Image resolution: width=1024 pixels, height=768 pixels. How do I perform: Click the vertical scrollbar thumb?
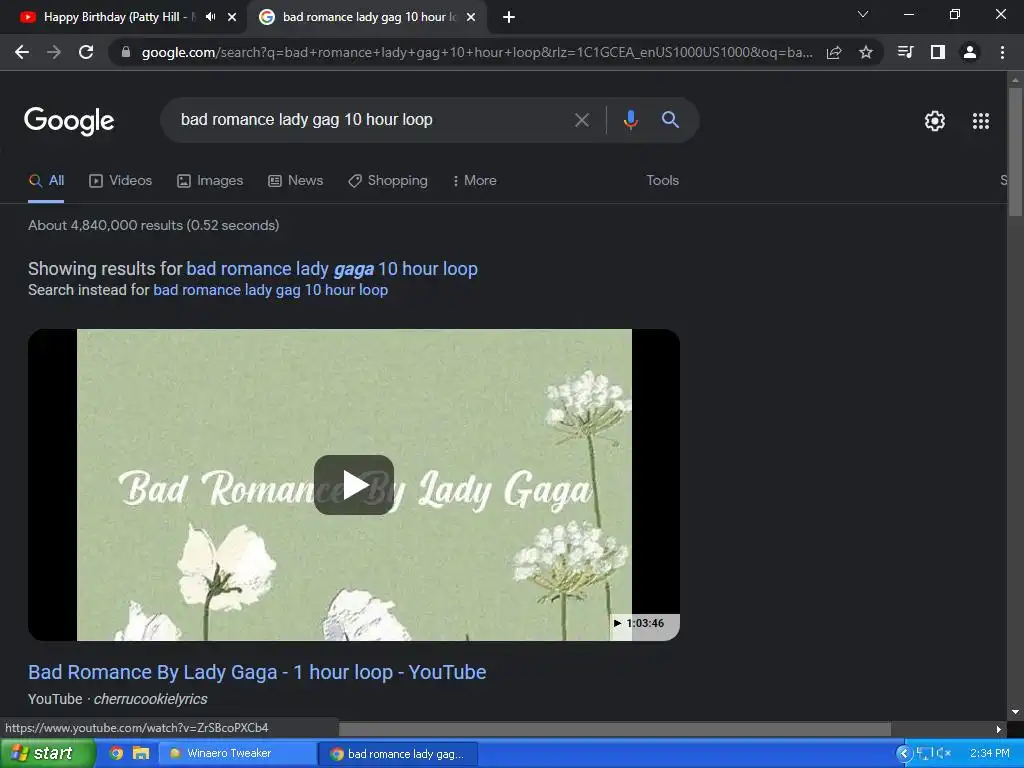pos(1015,152)
